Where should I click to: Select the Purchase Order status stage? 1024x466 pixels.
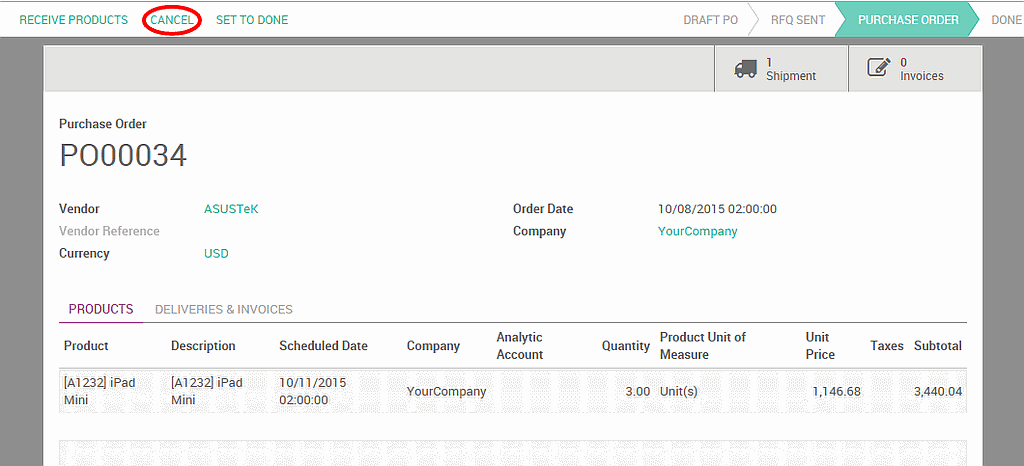pos(907,20)
